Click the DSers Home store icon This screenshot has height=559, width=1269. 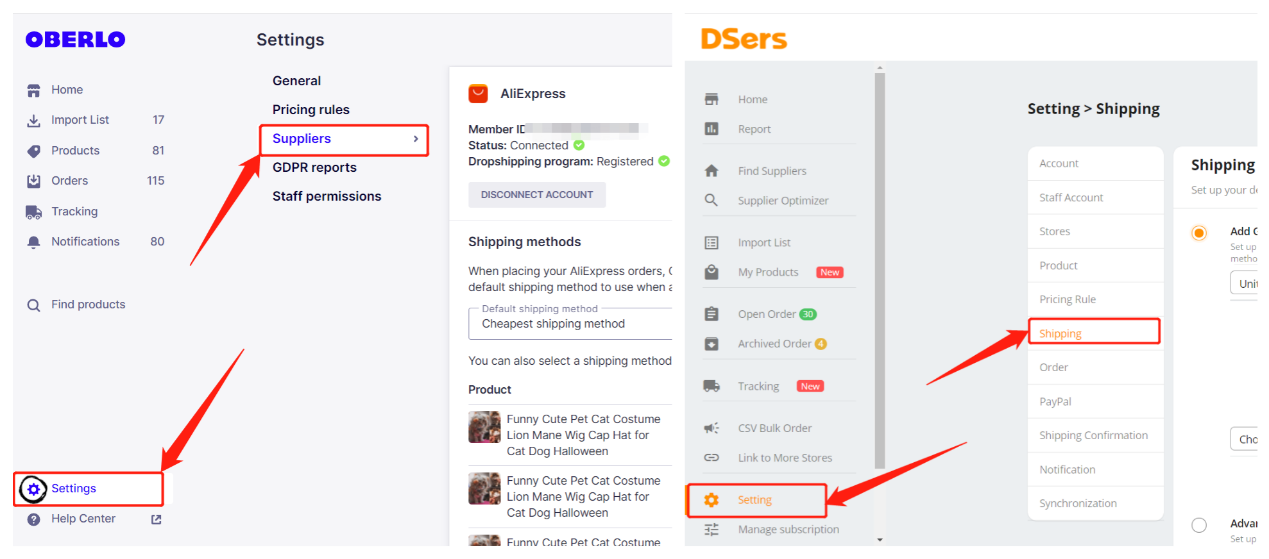(x=712, y=100)
